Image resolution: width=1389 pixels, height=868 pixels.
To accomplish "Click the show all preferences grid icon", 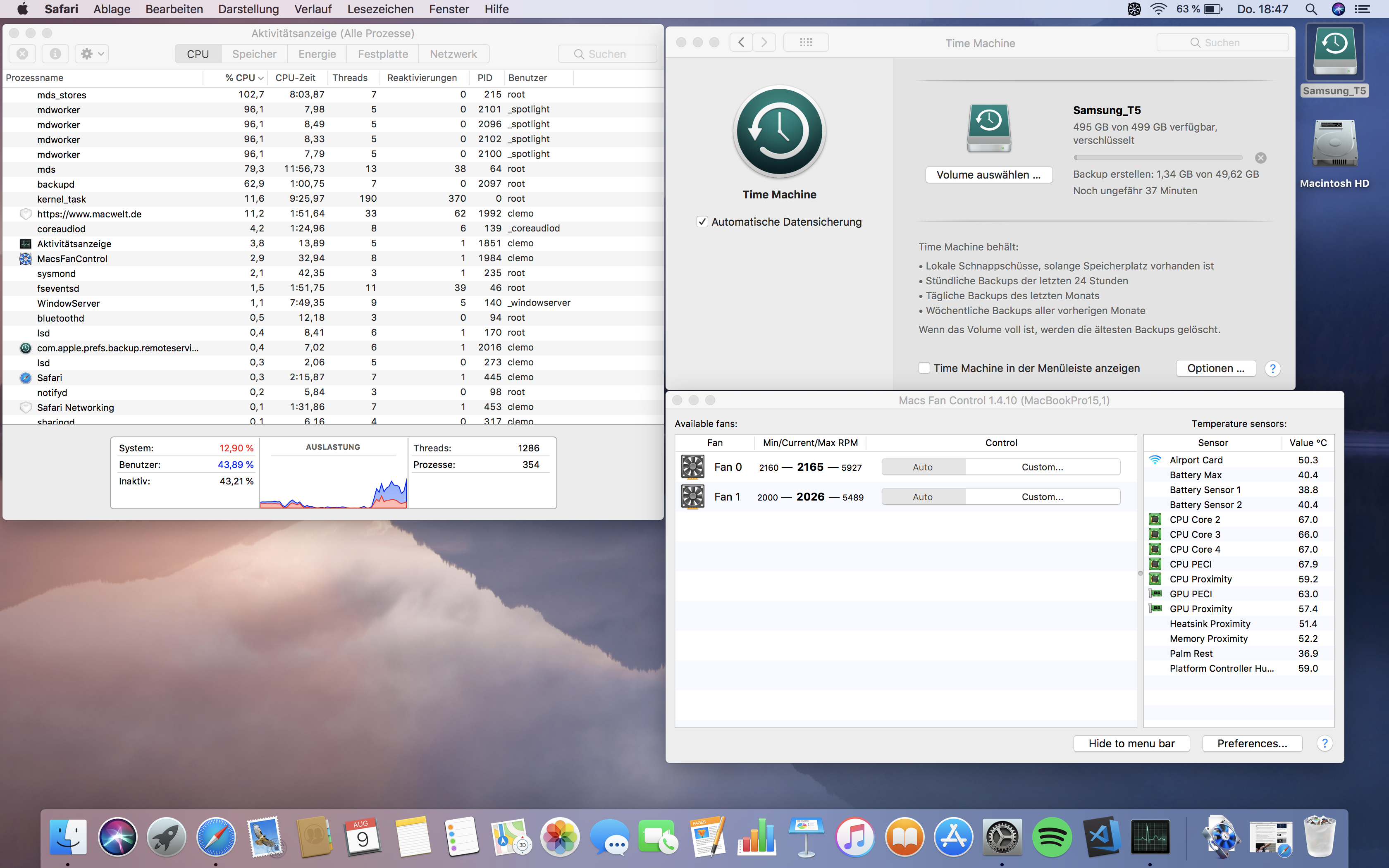I will (805, 43).
